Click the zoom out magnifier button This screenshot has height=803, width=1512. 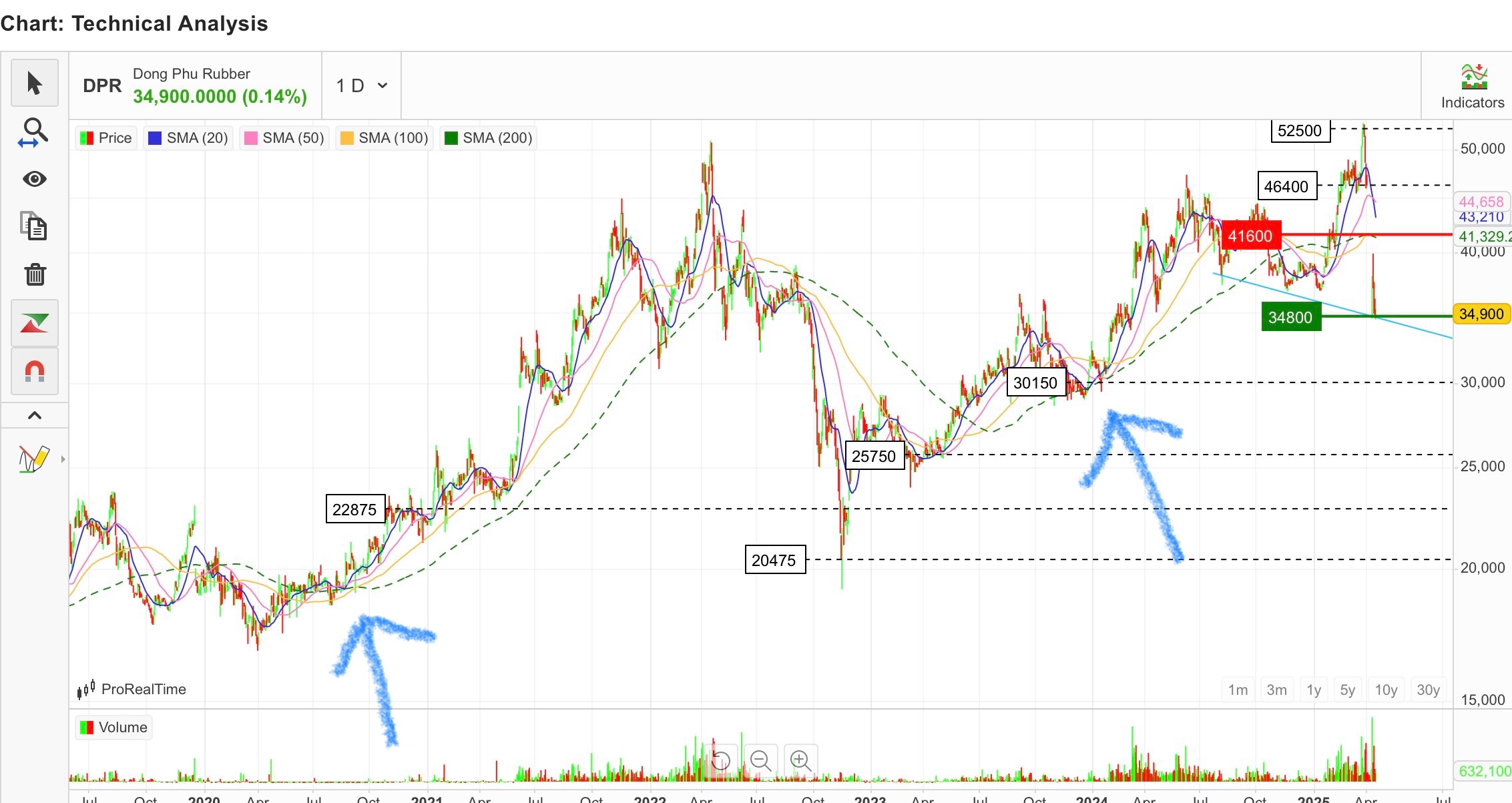760,760
